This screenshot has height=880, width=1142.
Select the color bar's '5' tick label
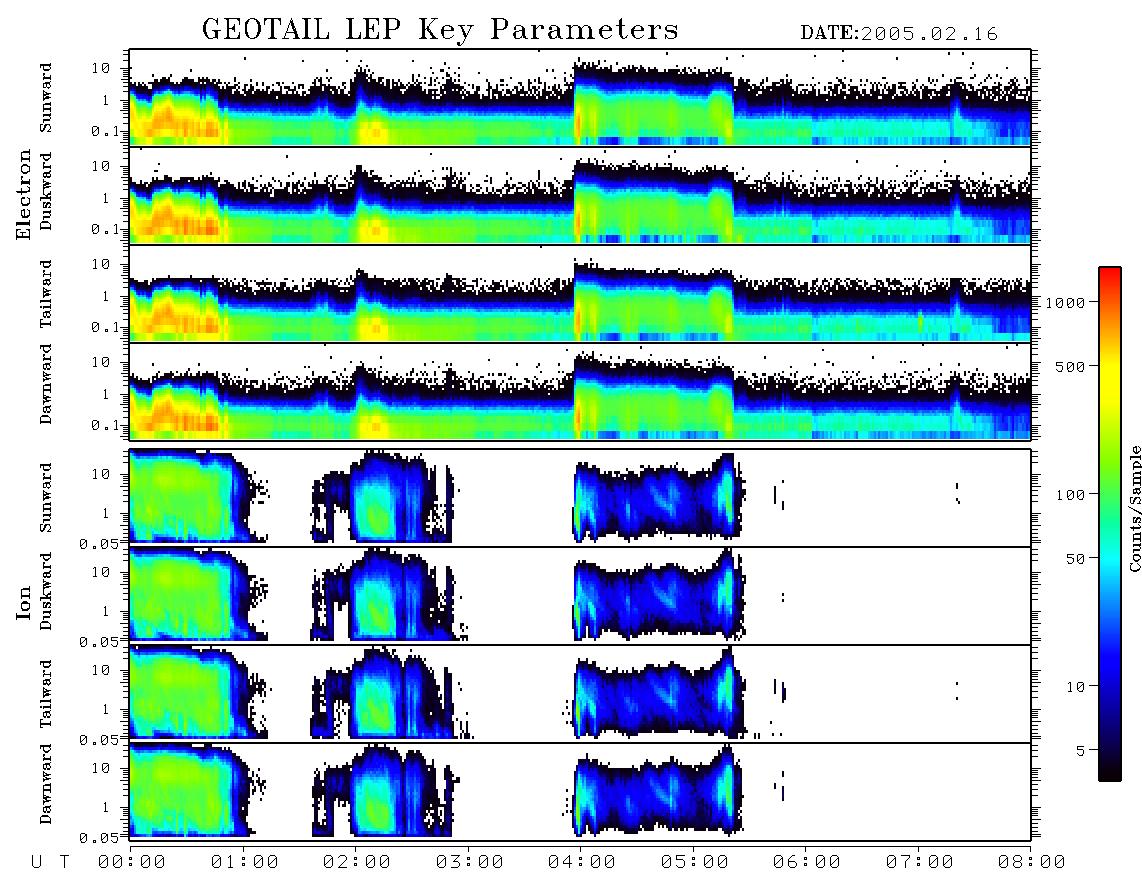(1081, 750)
